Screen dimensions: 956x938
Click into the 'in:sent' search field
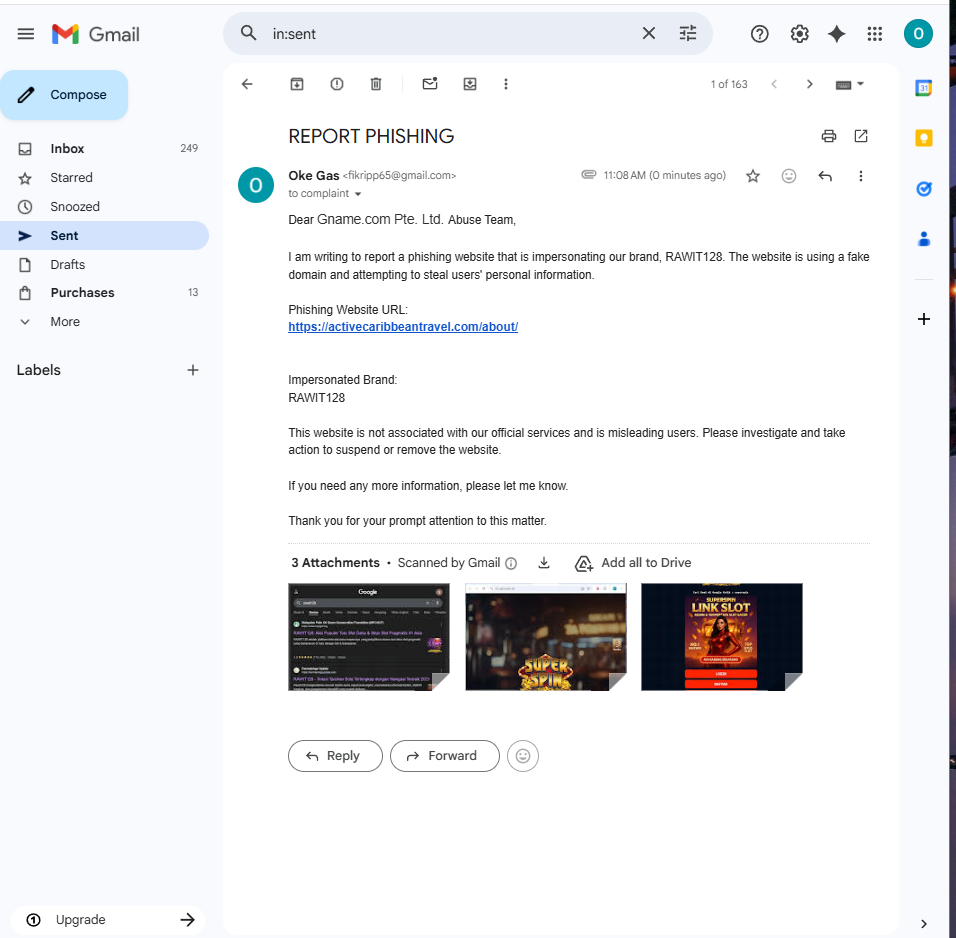[451, 34]
